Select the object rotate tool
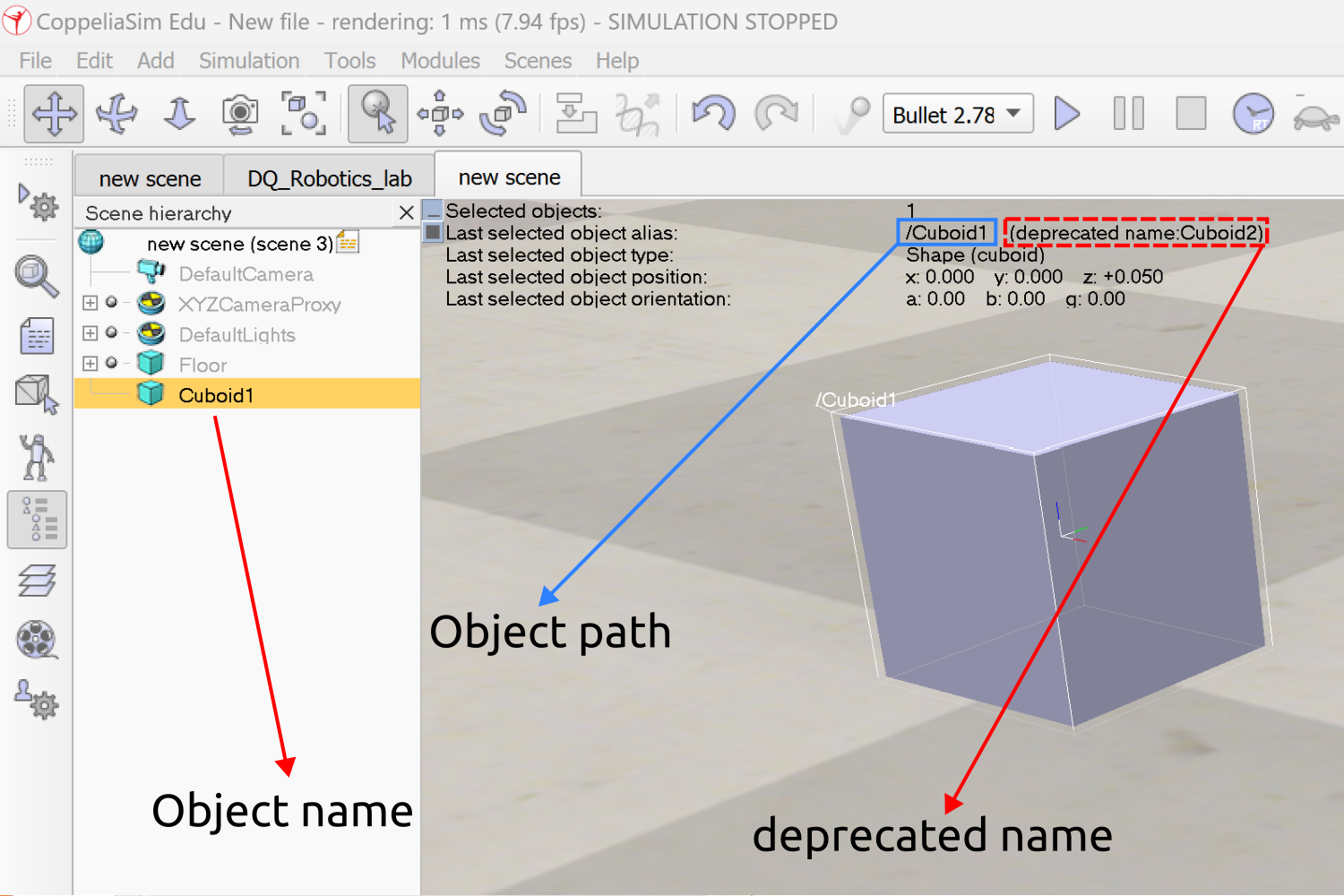The height and width of the screenshot is (896, 1344). tap(504, 114)
